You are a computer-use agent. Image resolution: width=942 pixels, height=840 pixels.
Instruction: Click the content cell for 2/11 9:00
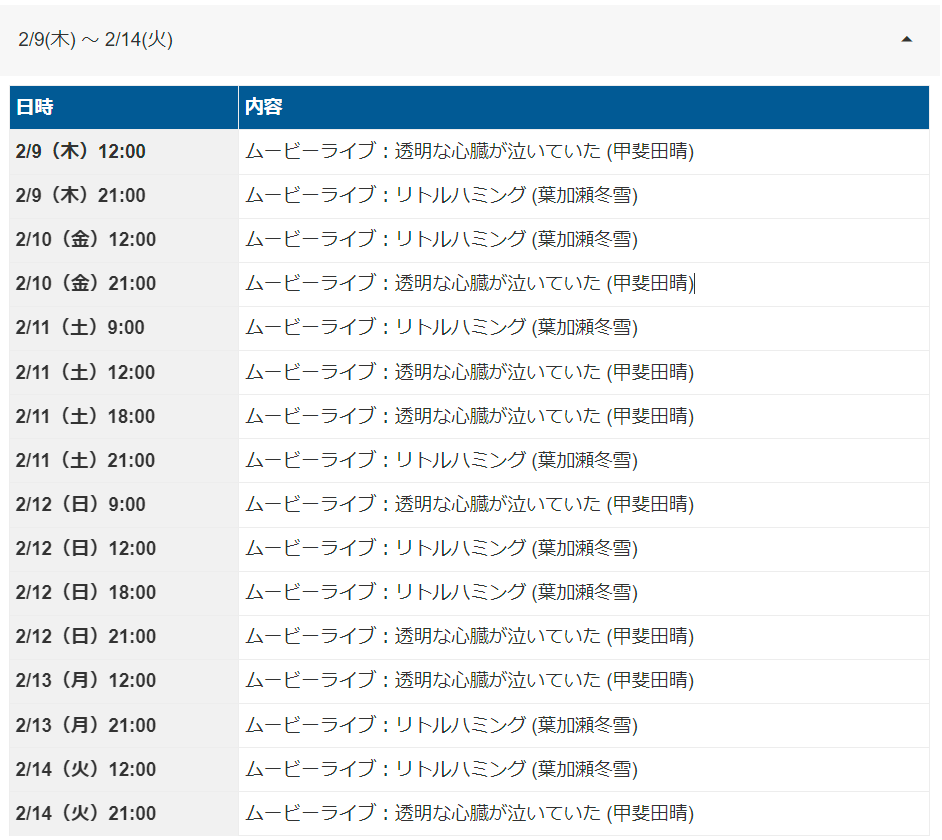pyautogui.click(x=584, y=329)
